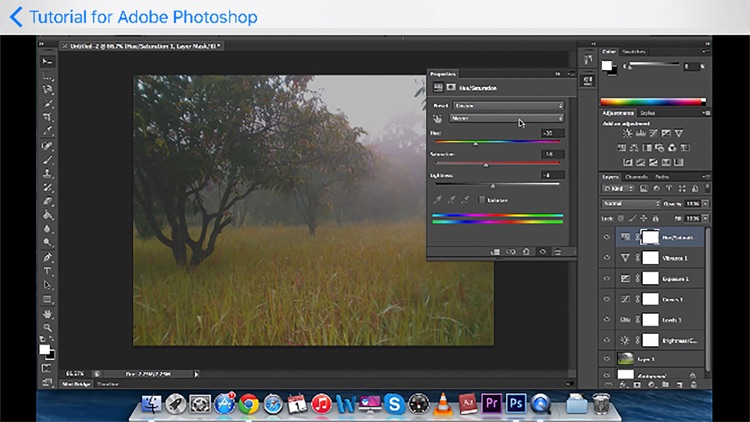750x422 pixels.
Task: Hide the Curves 1 layer
Action: 607,299
